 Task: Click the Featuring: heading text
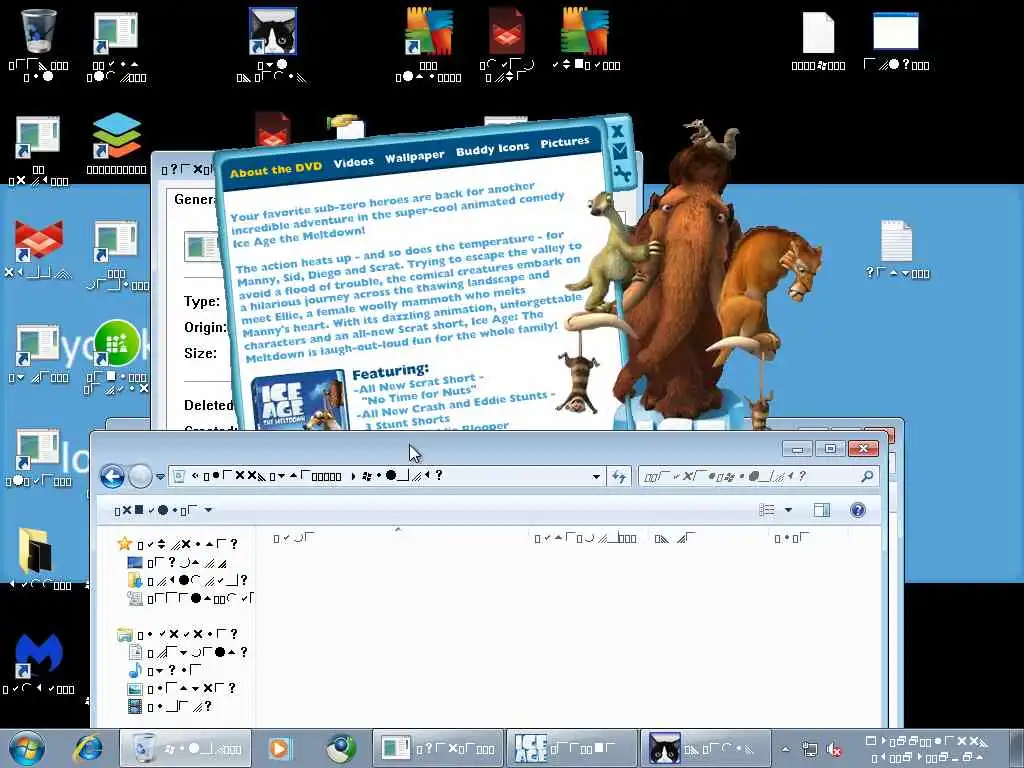[x=391, y=371]
